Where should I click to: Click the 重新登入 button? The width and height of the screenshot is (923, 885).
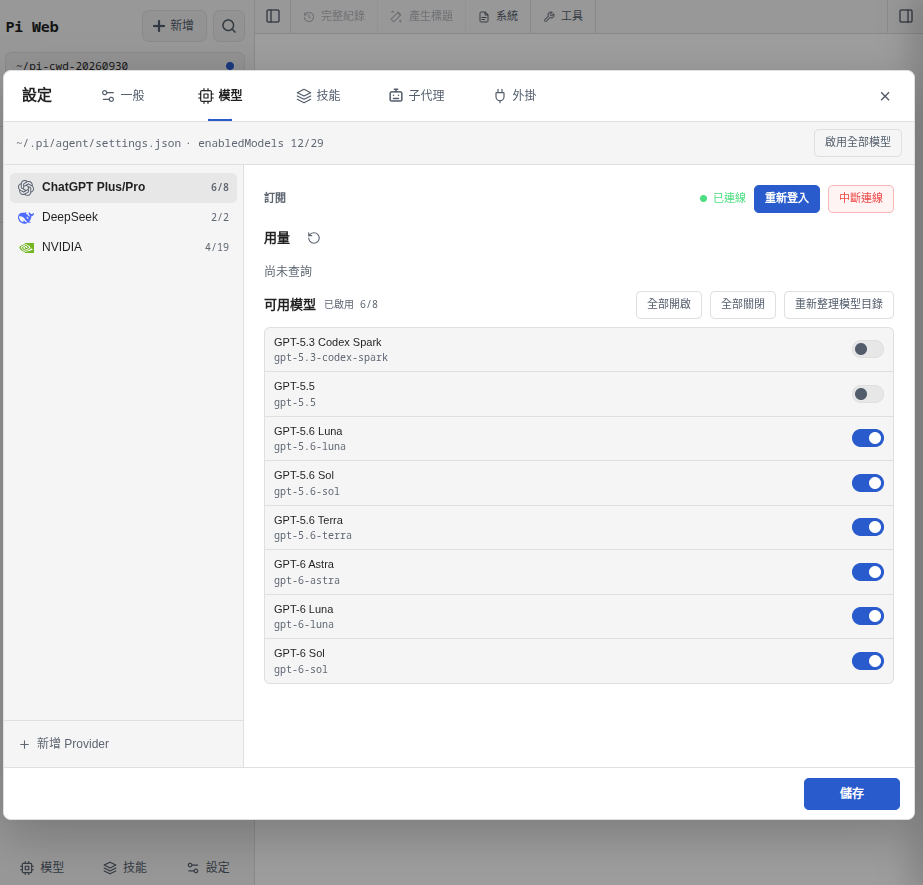[x=786, y=198]
